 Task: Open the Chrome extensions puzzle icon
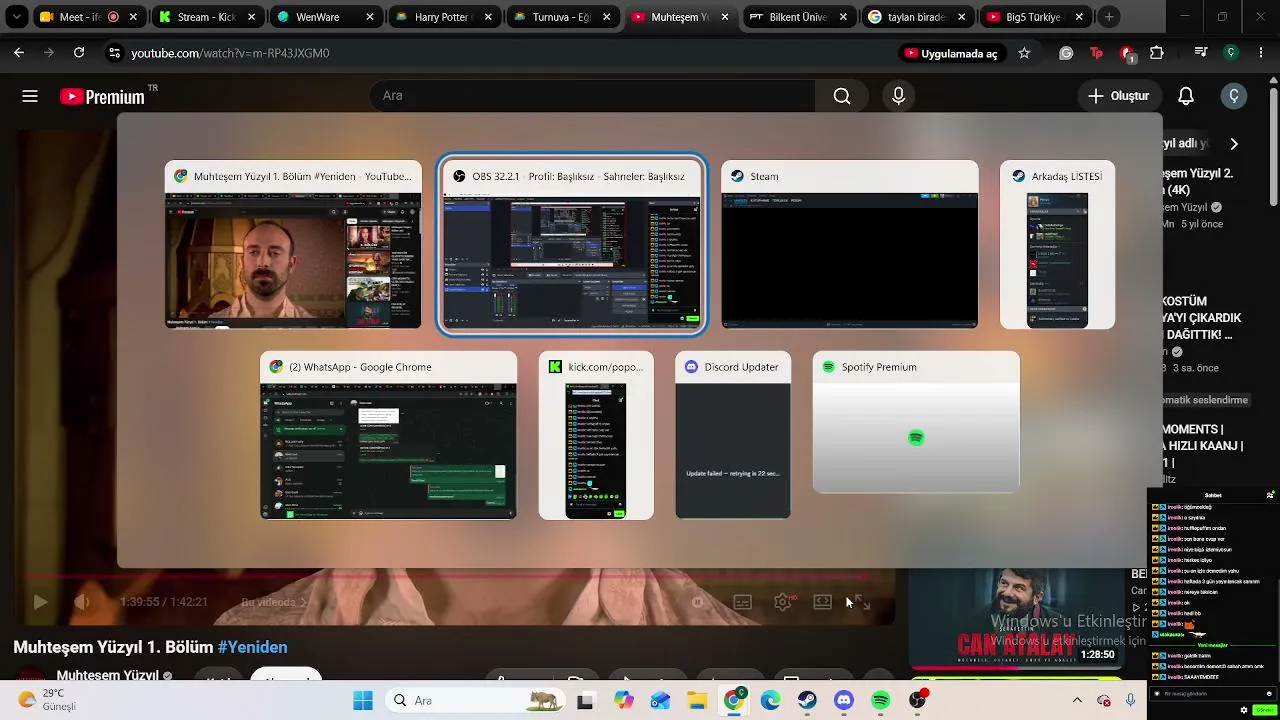point(1157,53)
